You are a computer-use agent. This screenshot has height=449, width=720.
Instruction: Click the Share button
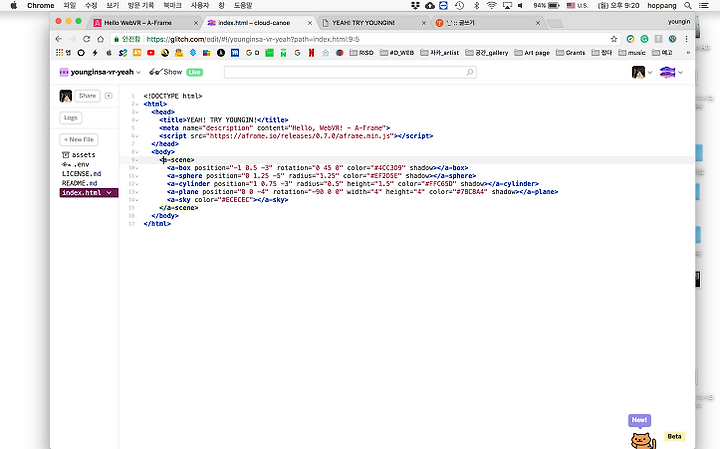87,96
